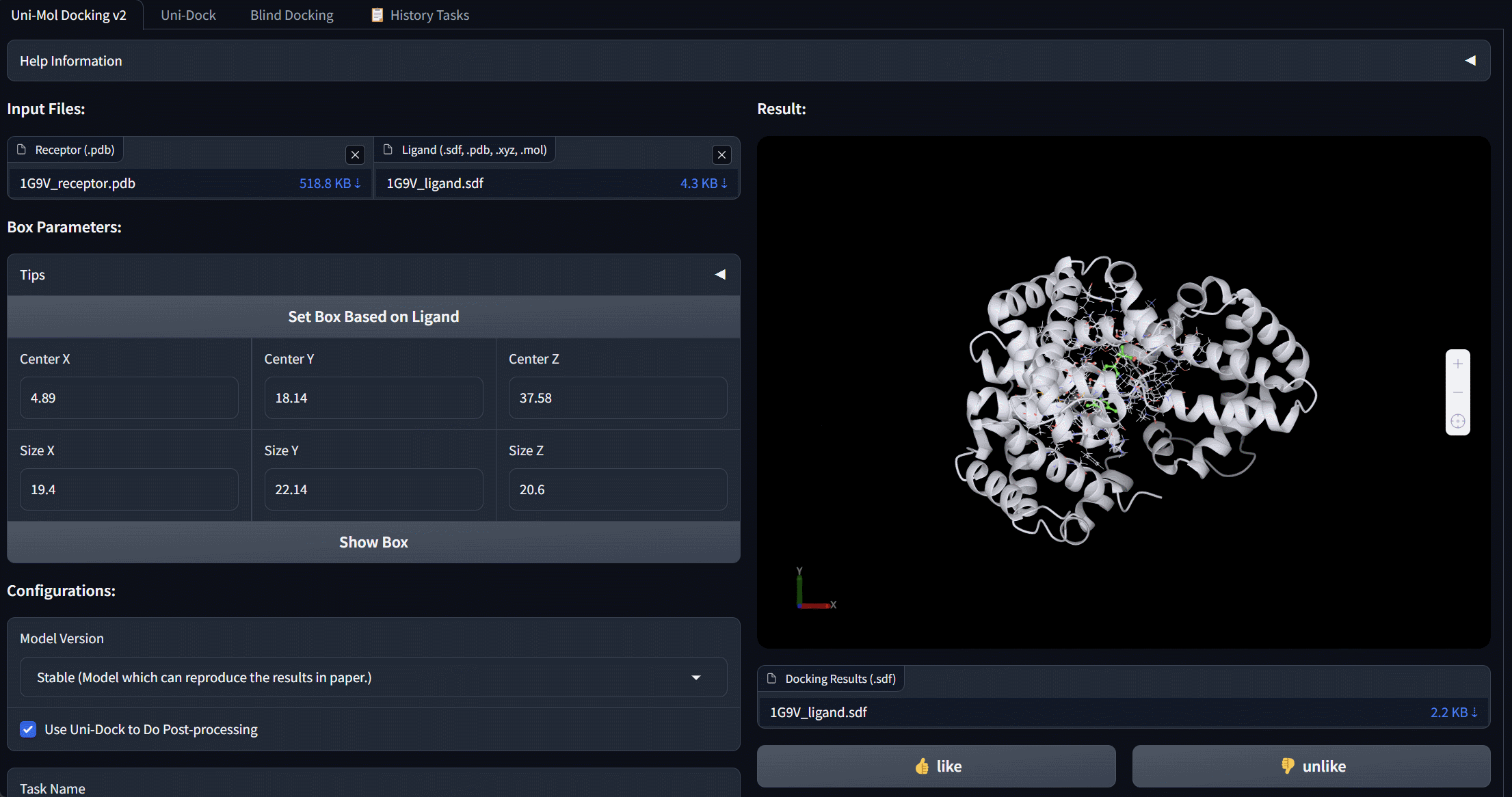This screenshot has width=1512, height=797.
Task: Remove the ligand file with X icon
Action: point(721,155)
